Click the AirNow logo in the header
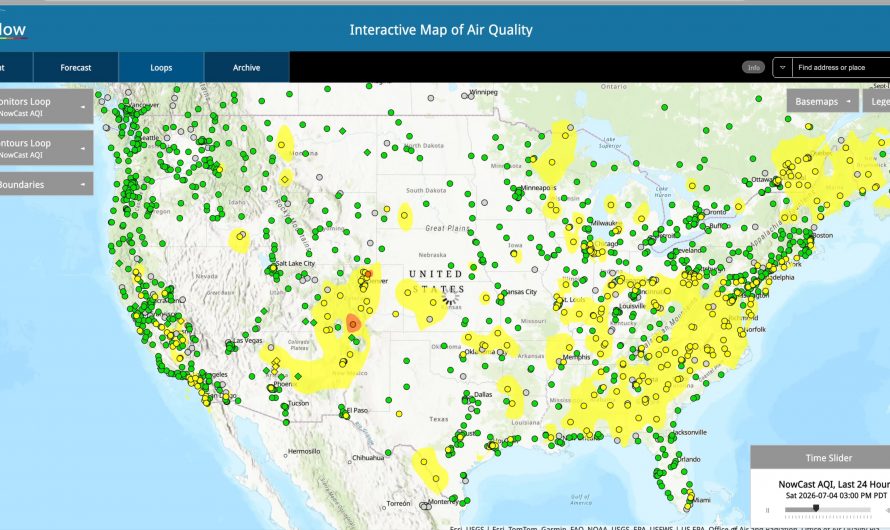890x530 pixels. click(13, 30)
